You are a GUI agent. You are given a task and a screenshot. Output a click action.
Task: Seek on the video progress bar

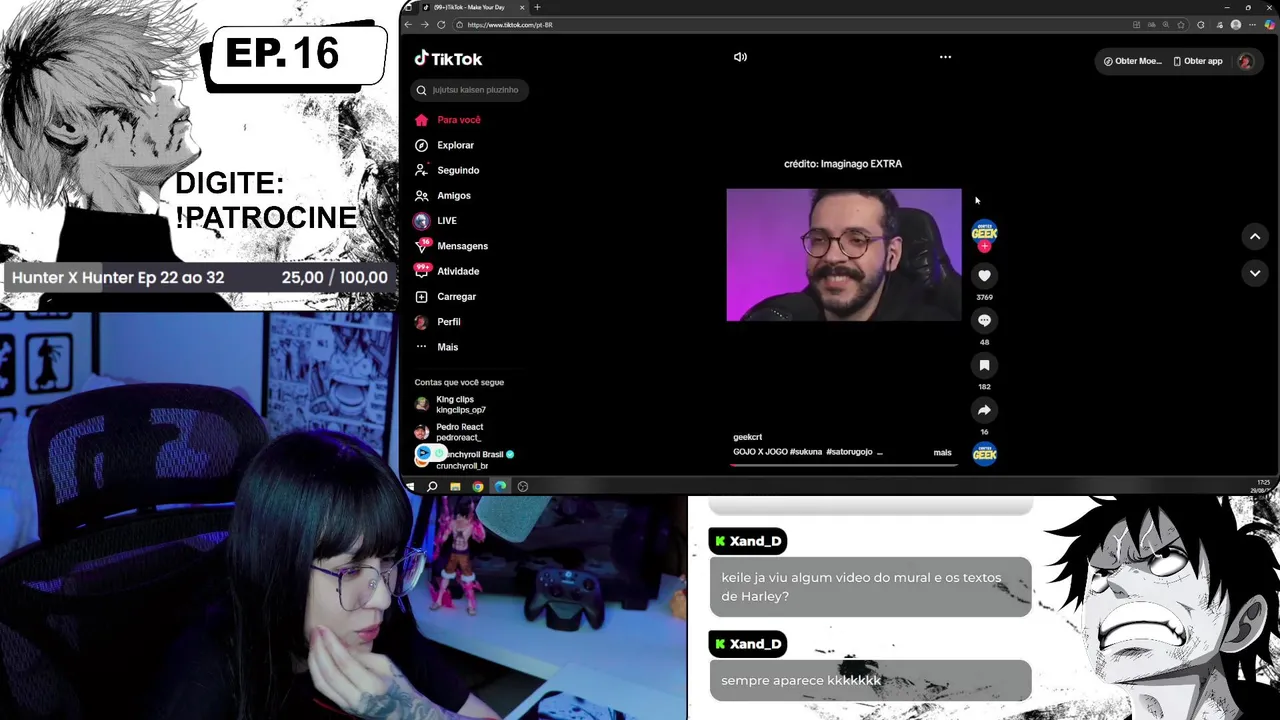tap(844, 464)
